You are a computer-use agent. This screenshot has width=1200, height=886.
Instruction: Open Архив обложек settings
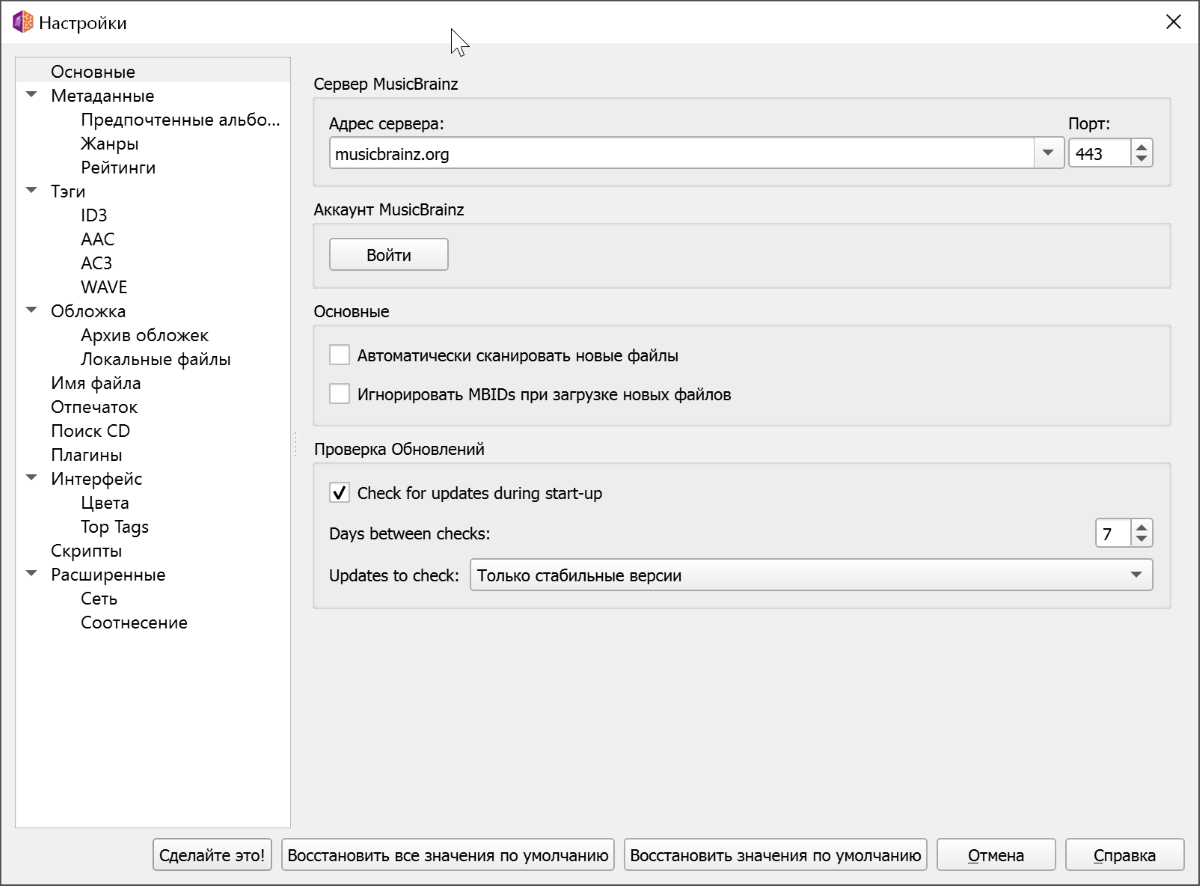click(x=145, y=336)
